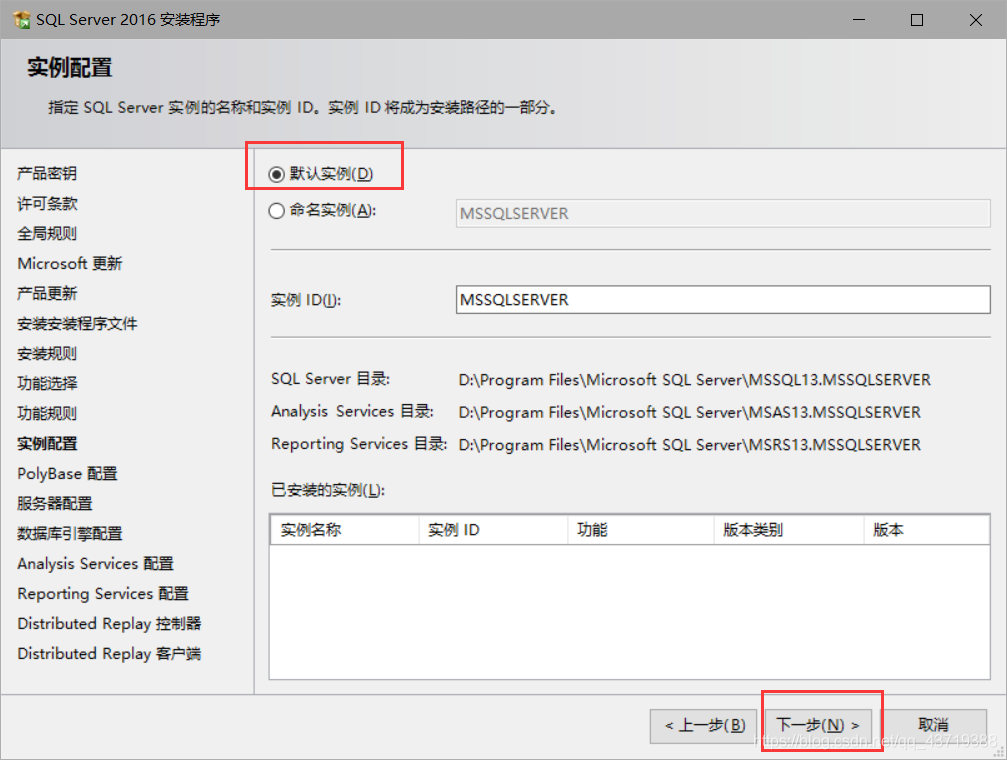Click the SQL Server setup title bar icon
The height and width of the screenshot is (760, 1007).
[x=21, y=20]
